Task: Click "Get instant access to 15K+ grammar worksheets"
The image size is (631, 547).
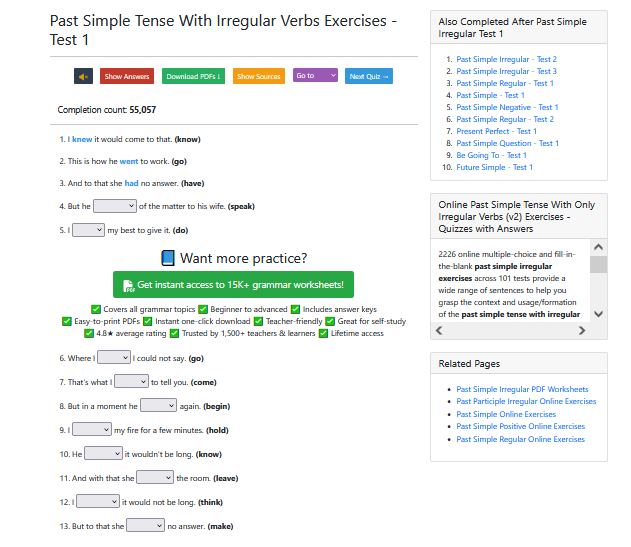Action: [x=235, y=285]
